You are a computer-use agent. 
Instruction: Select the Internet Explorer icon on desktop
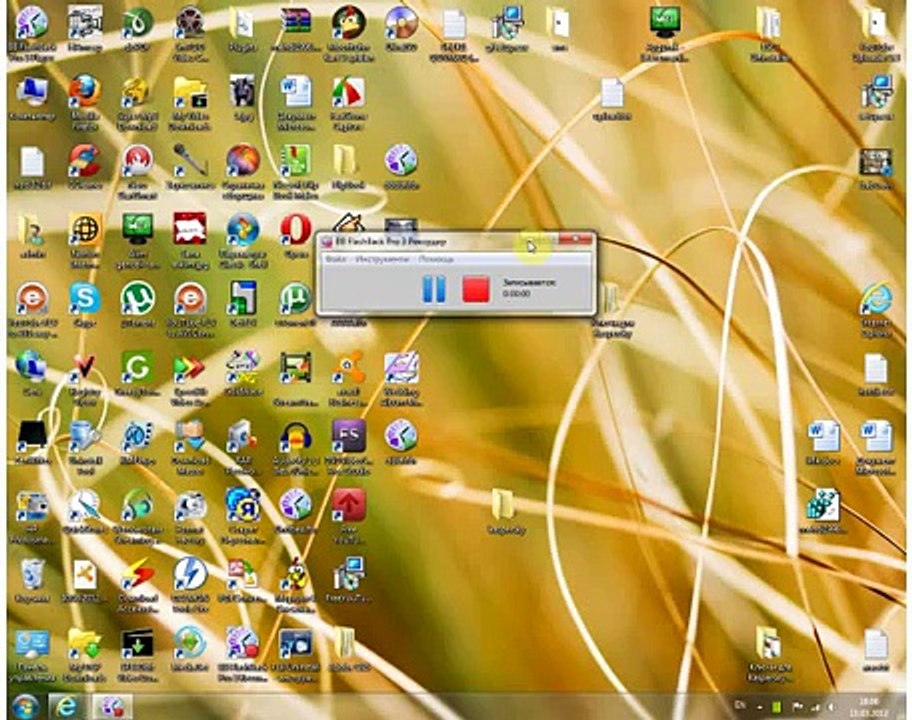click(876, 309)
